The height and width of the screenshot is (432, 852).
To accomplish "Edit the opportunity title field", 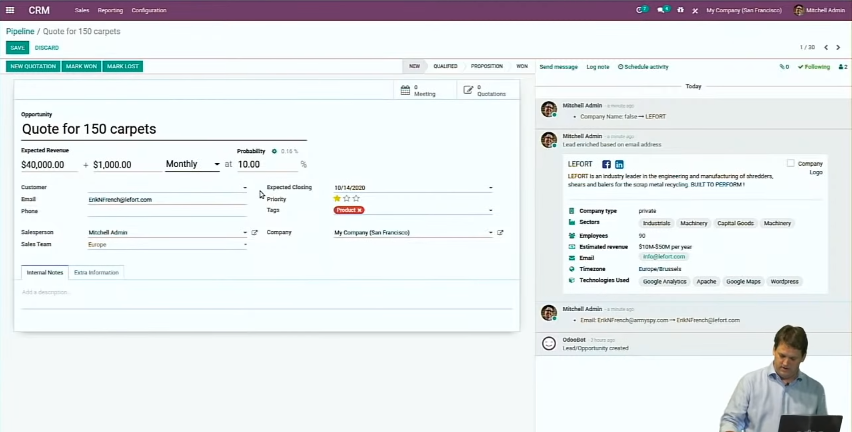I will click(164, 129).
